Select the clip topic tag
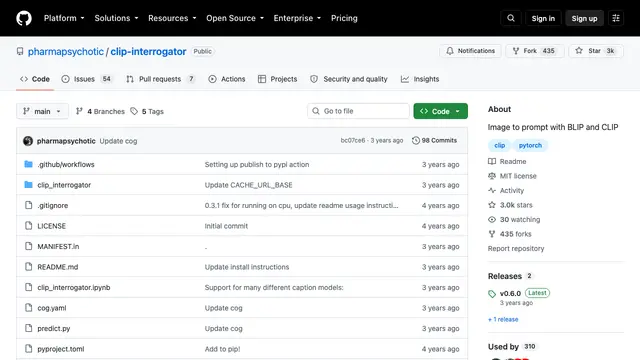 click(499, 145)
